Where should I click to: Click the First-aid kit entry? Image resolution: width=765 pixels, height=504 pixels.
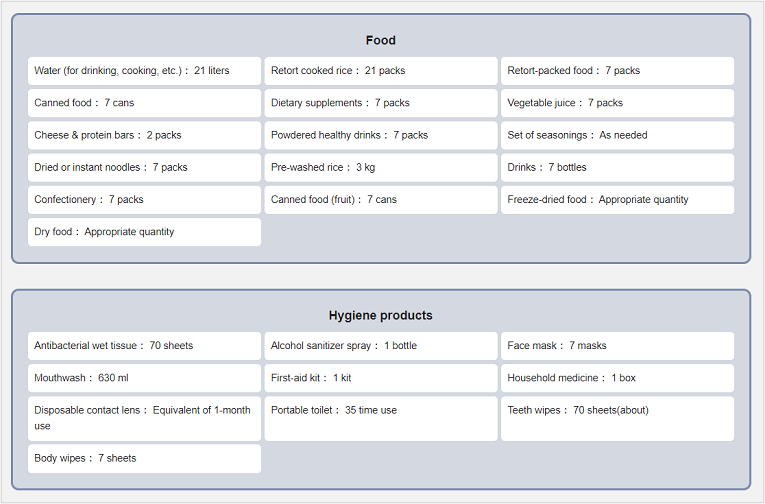(381, 378)
